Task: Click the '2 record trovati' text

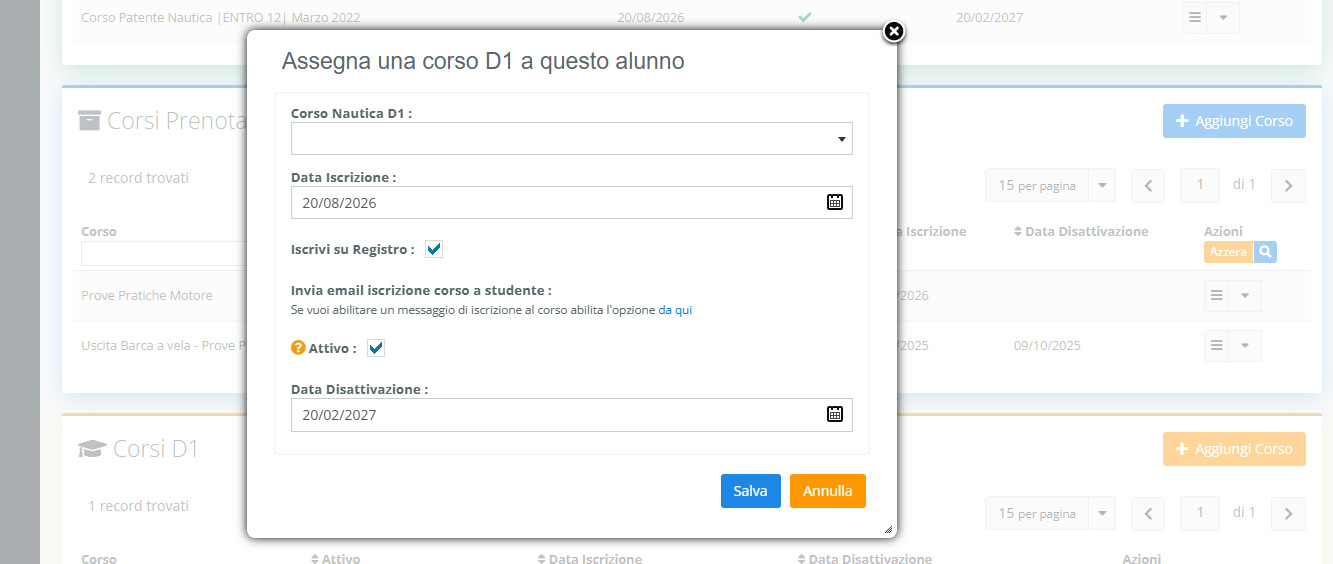Action: click(x=138, y=178)
